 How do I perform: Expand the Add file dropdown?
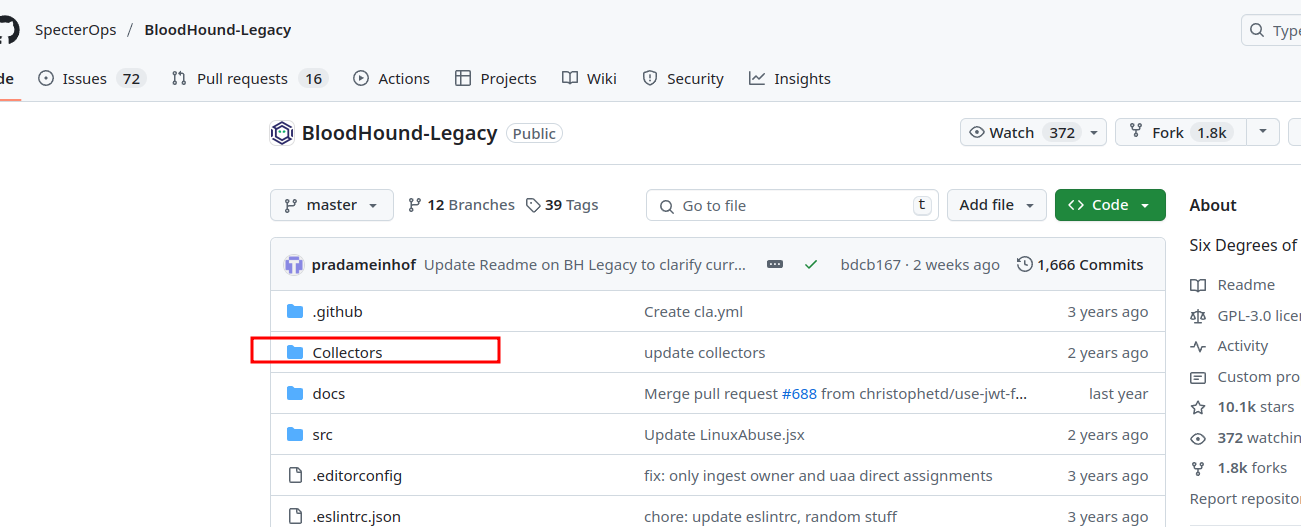click(x=996, y=205)
